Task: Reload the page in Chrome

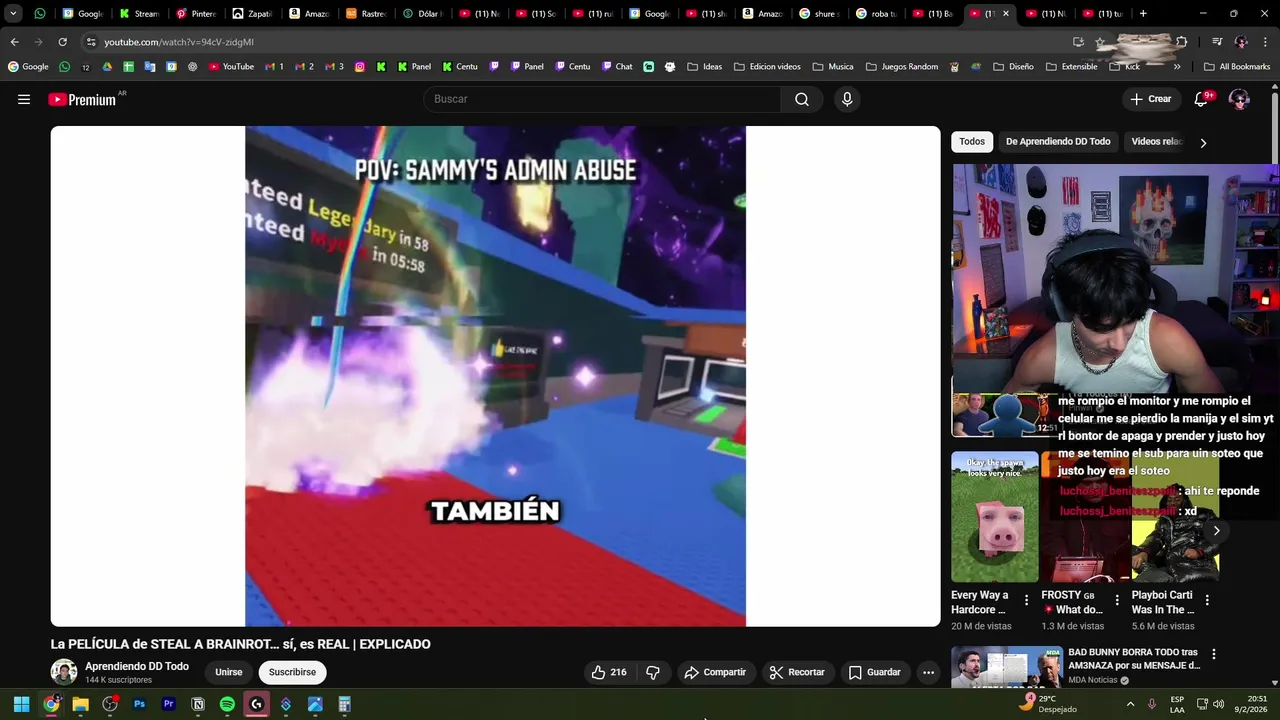Action: point(62,42)
